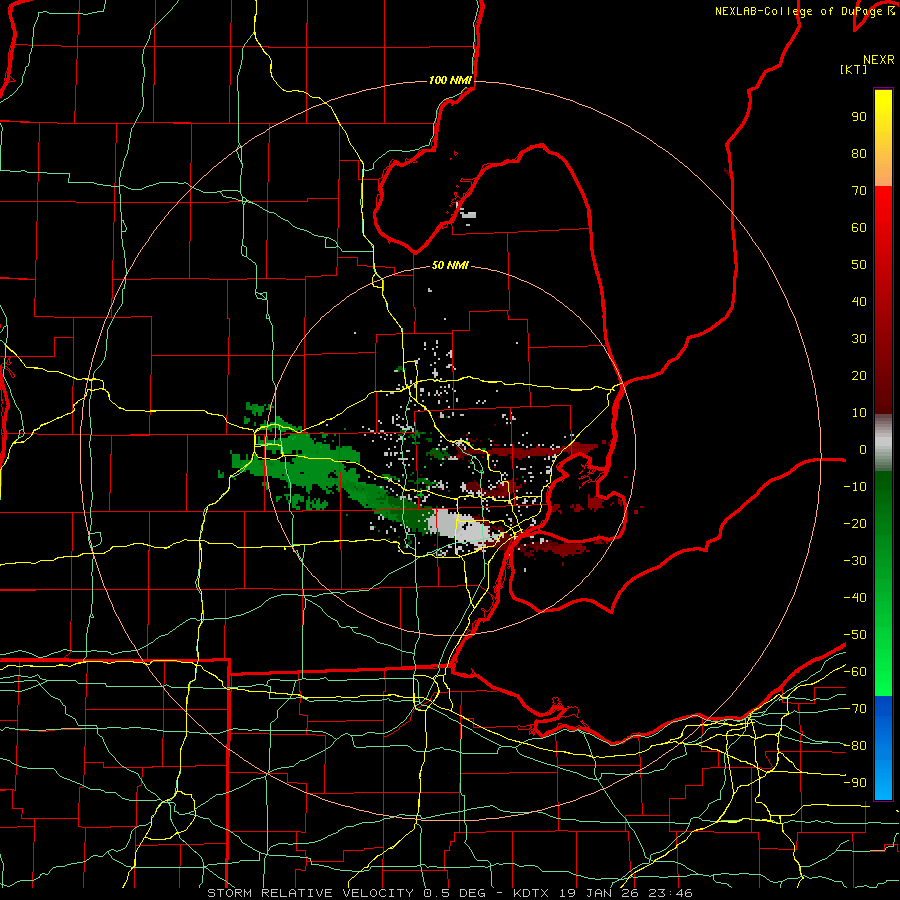
Task: Select the -30 scale value
Action: click(x=855, y=561)
